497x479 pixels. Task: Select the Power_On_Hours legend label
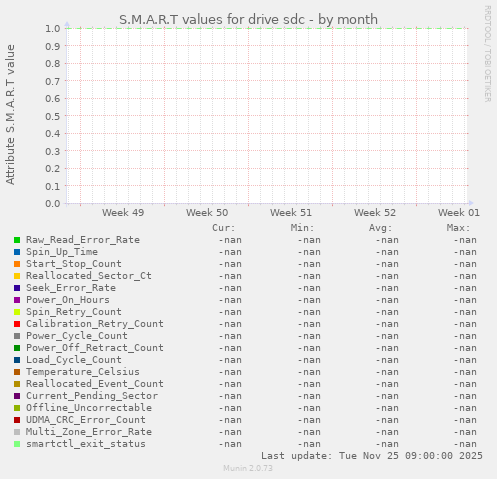pos(68,300)
